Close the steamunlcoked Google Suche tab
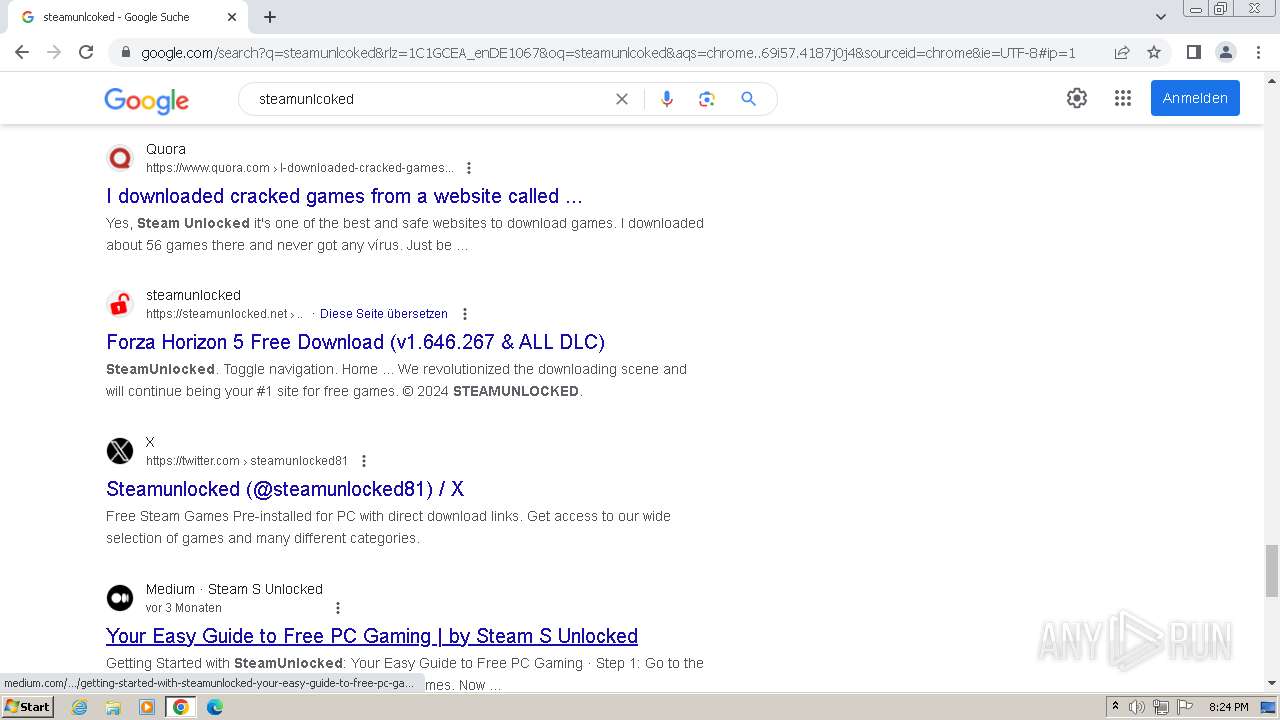 click(232, 17)
